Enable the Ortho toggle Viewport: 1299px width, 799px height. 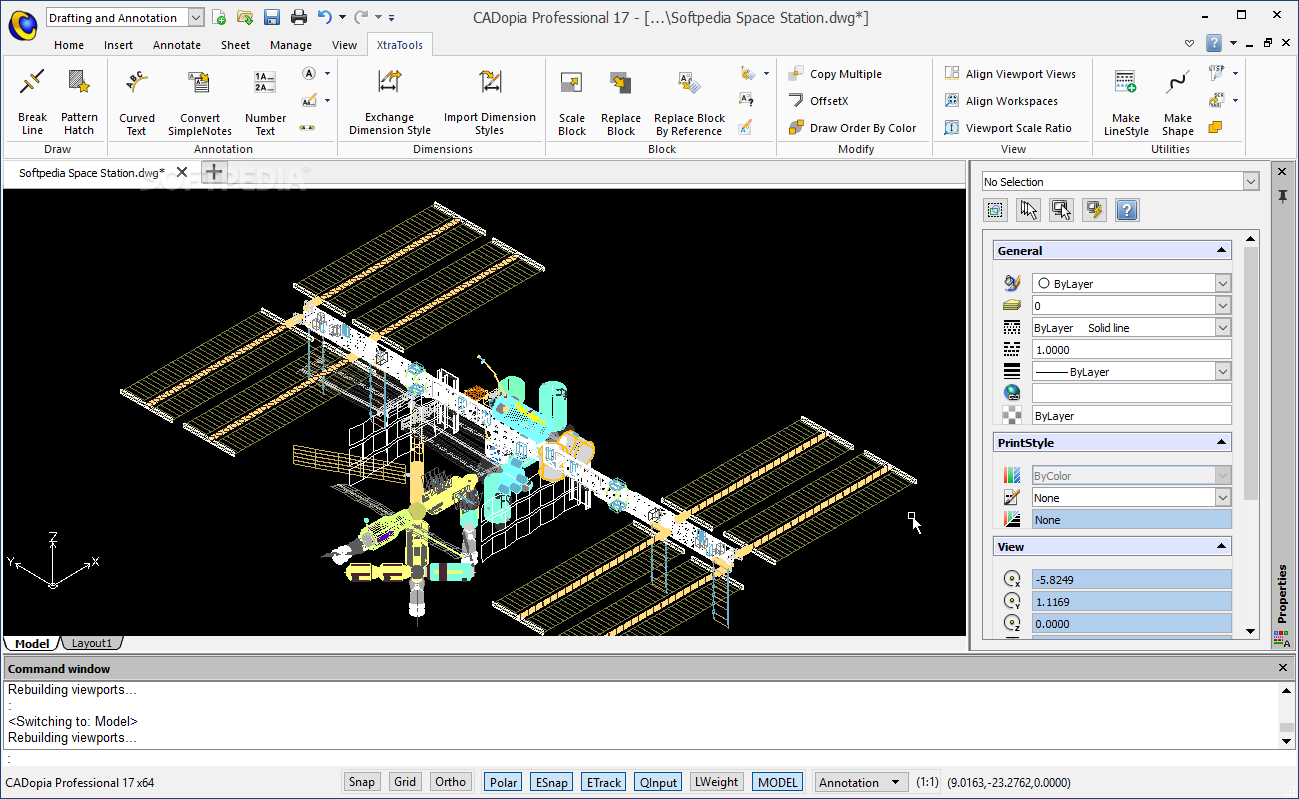[x=451, y=782]
